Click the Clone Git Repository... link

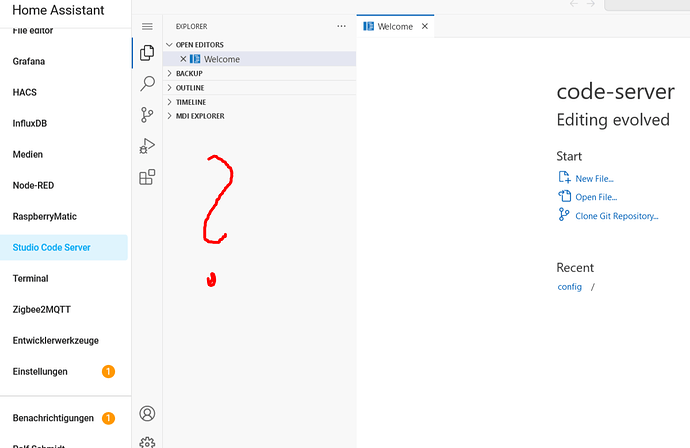[x=617, y=216]
